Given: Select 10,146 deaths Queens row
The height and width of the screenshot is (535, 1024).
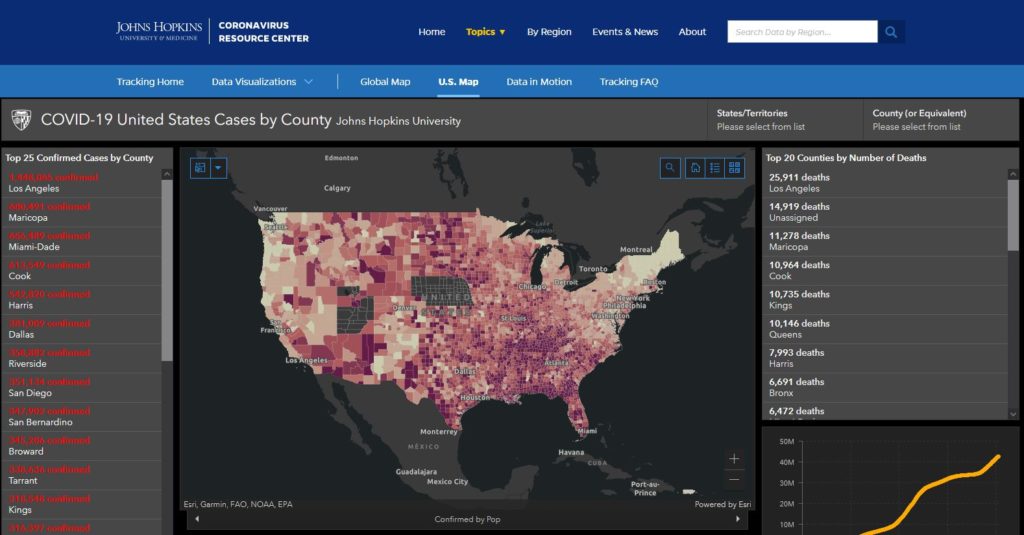Looking at the screenshot, I should tap(885, 329).
